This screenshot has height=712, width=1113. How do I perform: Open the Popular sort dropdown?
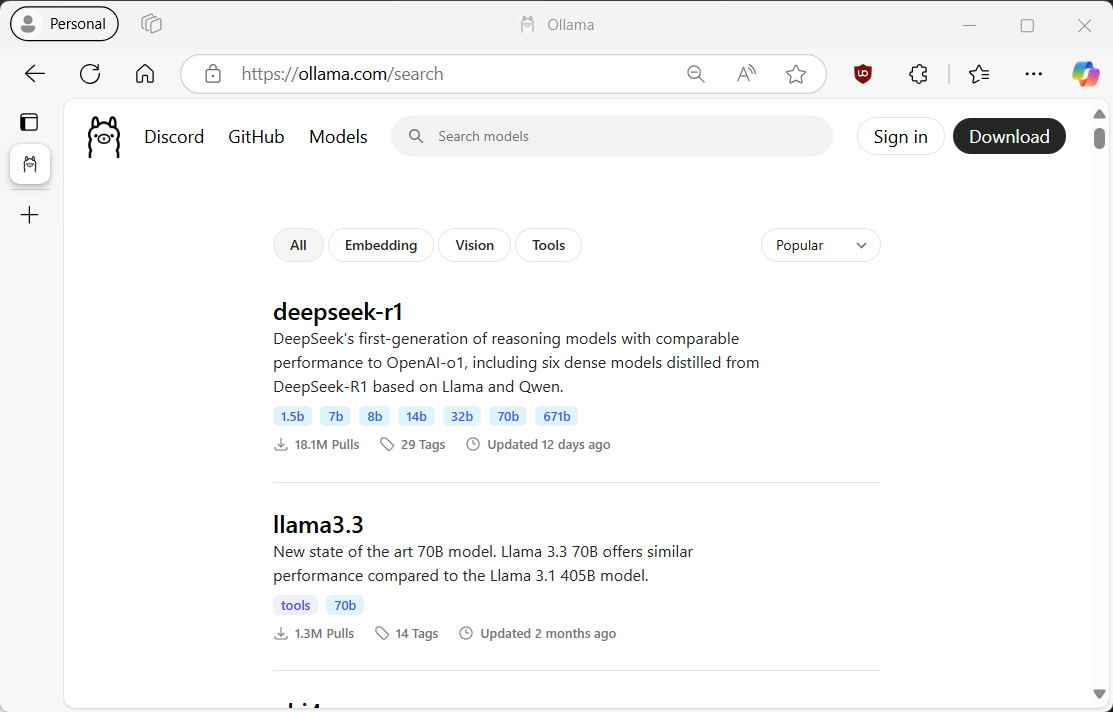click(821, 245)
